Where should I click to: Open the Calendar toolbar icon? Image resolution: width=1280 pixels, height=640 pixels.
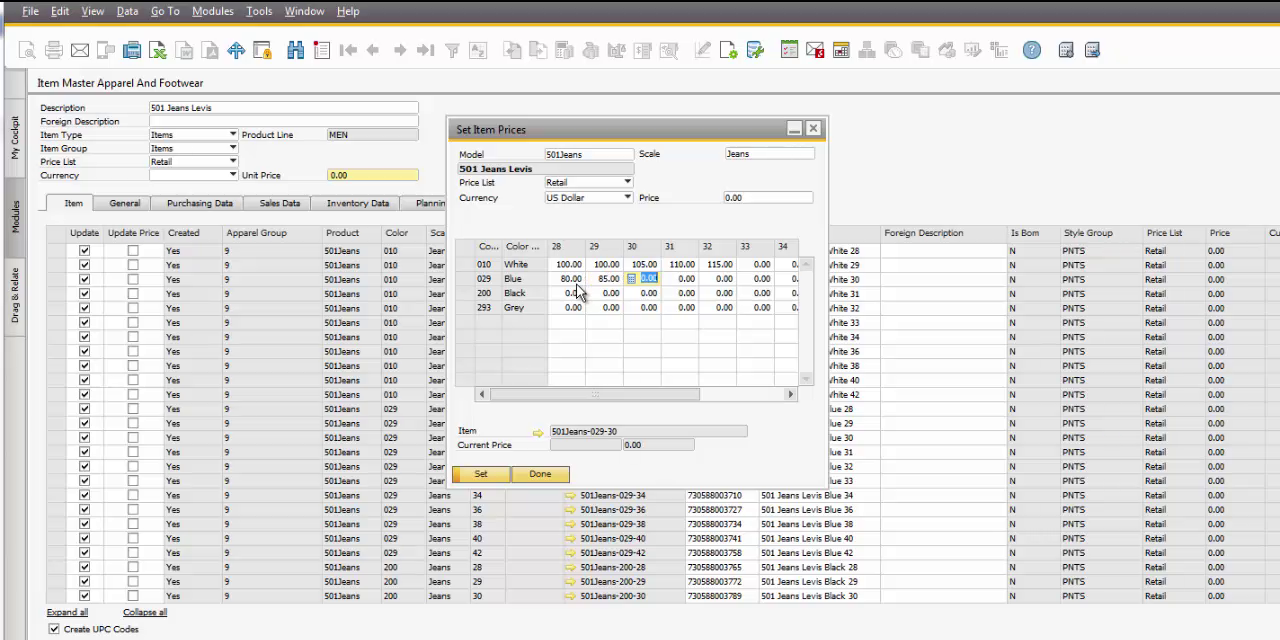point(841,50)
